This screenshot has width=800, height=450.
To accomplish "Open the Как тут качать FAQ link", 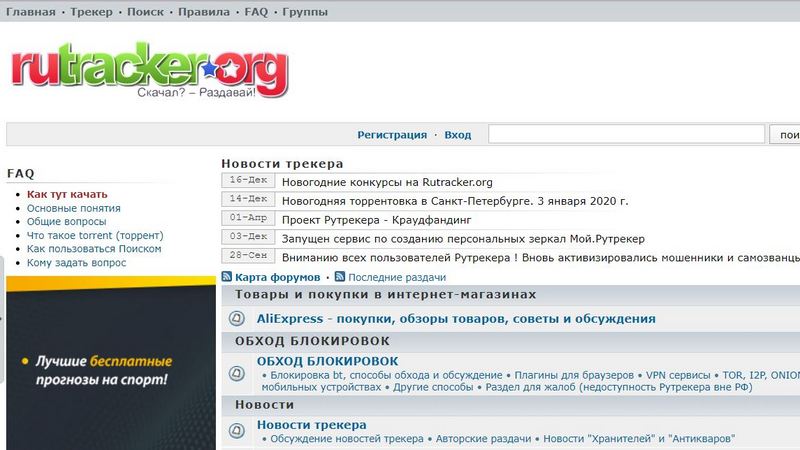I will tap(67, 194).
